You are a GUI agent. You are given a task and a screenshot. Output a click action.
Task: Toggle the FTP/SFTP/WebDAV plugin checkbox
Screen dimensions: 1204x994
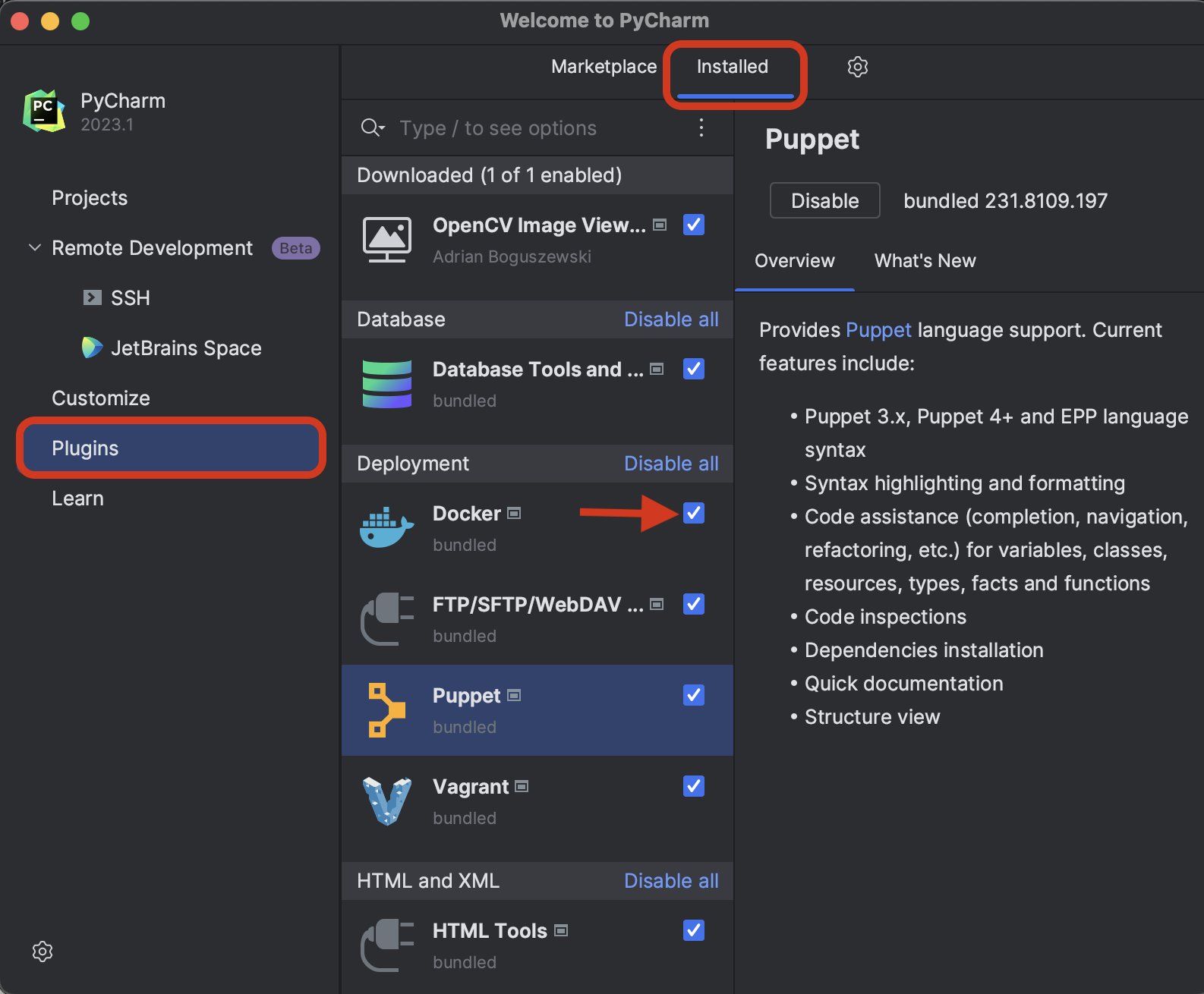coord(694,604)
